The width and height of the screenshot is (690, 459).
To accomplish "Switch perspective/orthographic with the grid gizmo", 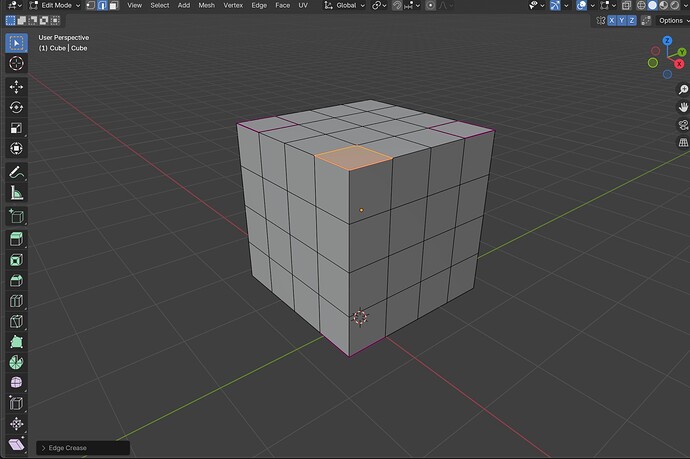I will [683, 143].
